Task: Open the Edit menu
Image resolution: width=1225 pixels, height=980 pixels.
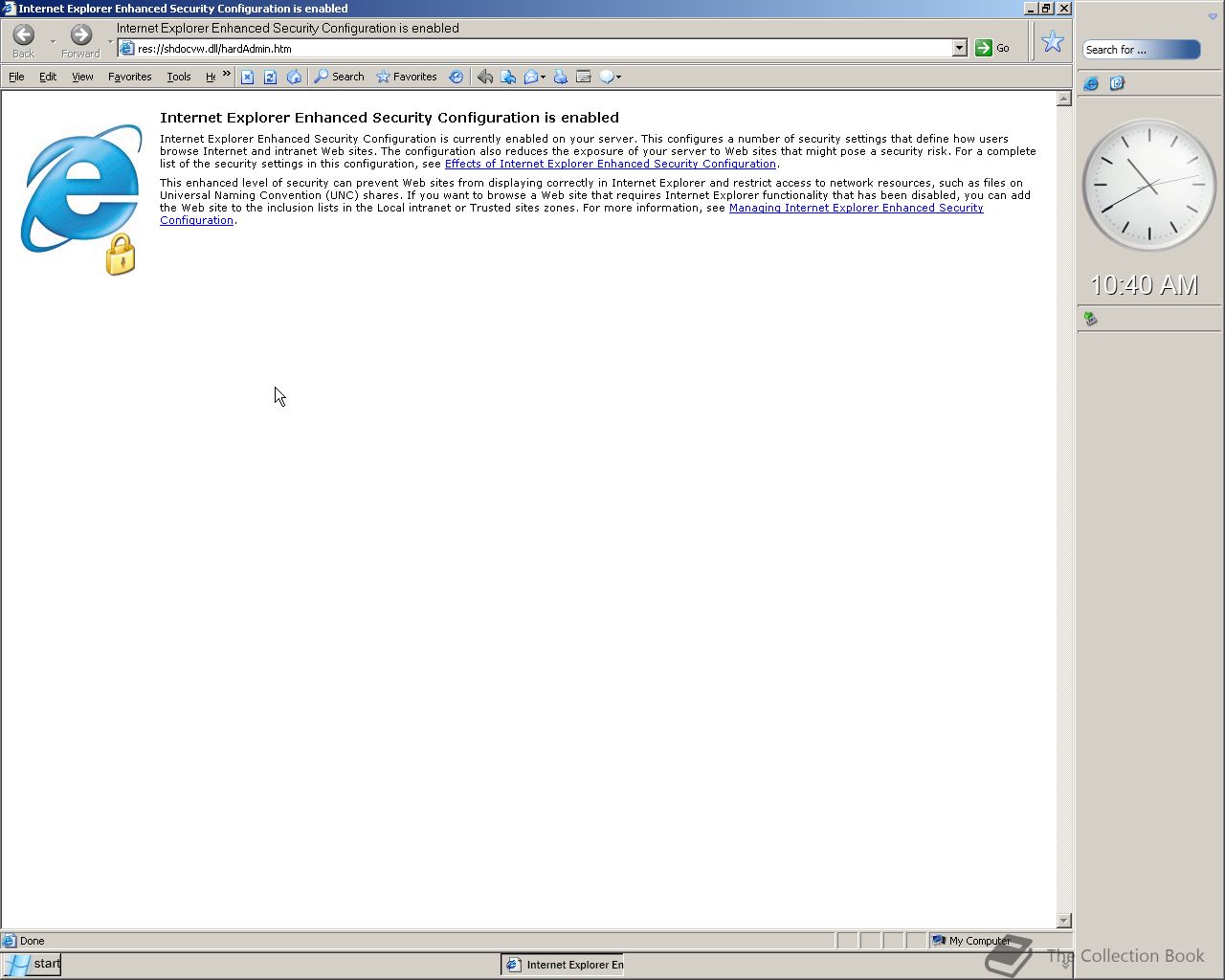Action: [48, 77]
